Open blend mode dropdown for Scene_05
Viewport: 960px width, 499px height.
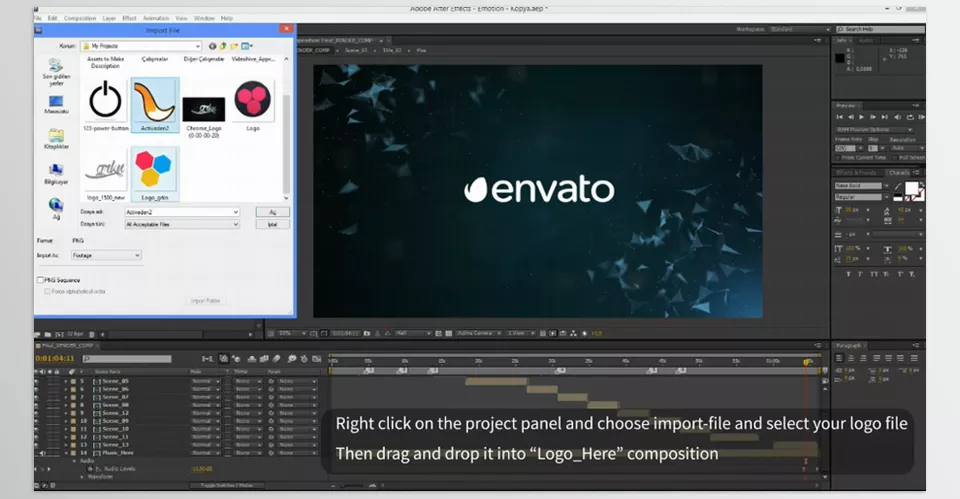(x=205, y=381)
